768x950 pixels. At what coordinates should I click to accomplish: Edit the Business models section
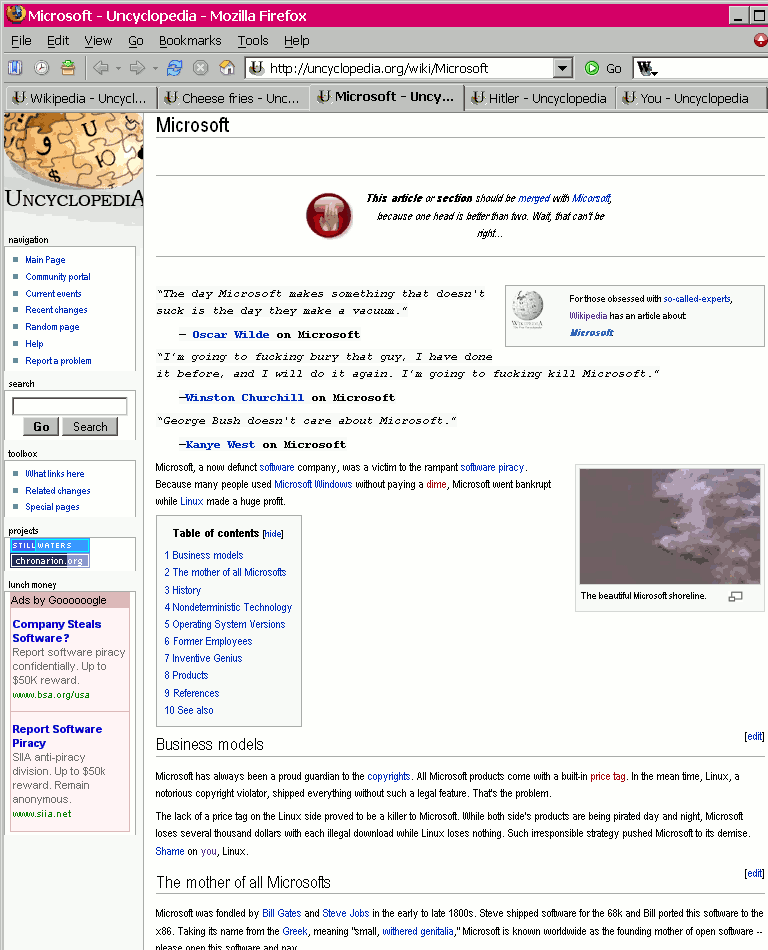click(x=755, y=736)
